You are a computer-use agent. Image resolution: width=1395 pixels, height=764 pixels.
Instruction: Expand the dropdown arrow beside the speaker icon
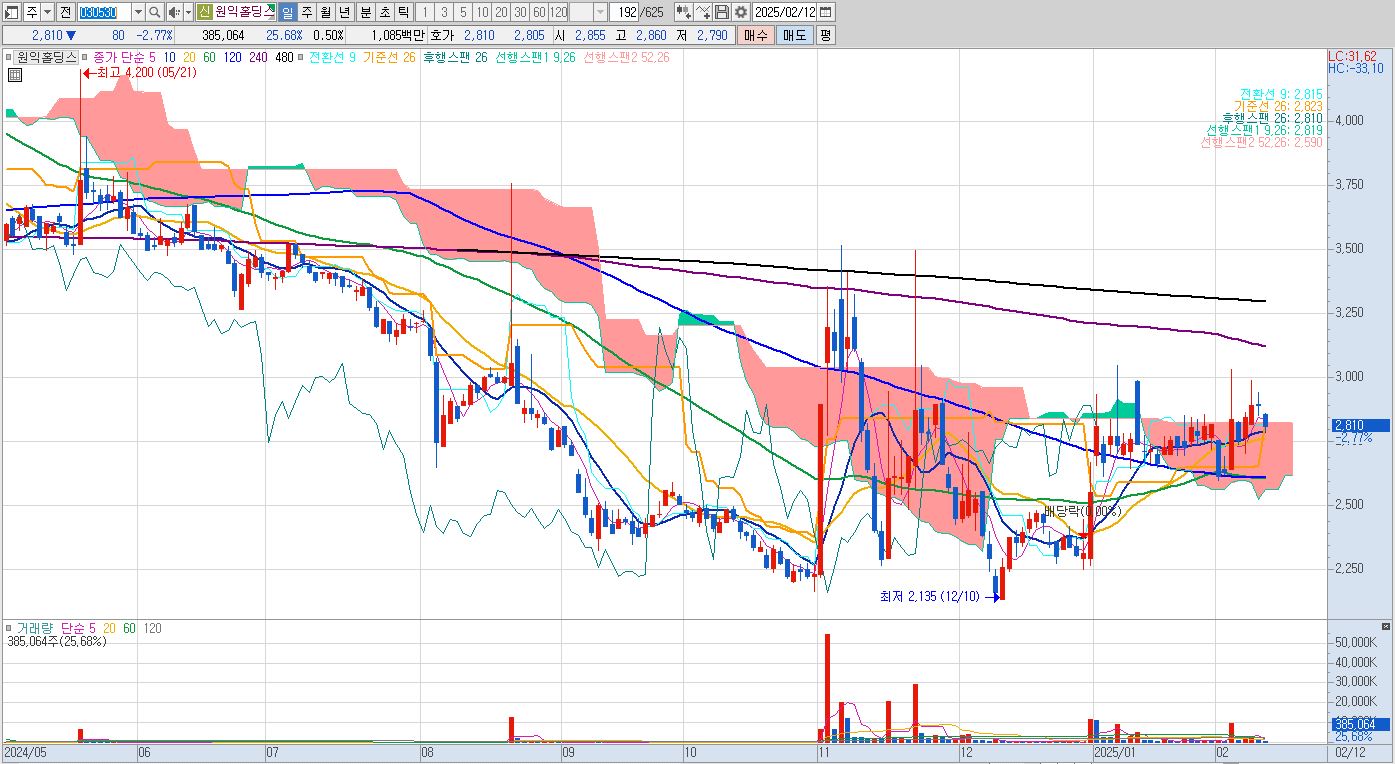coord(188,12)
